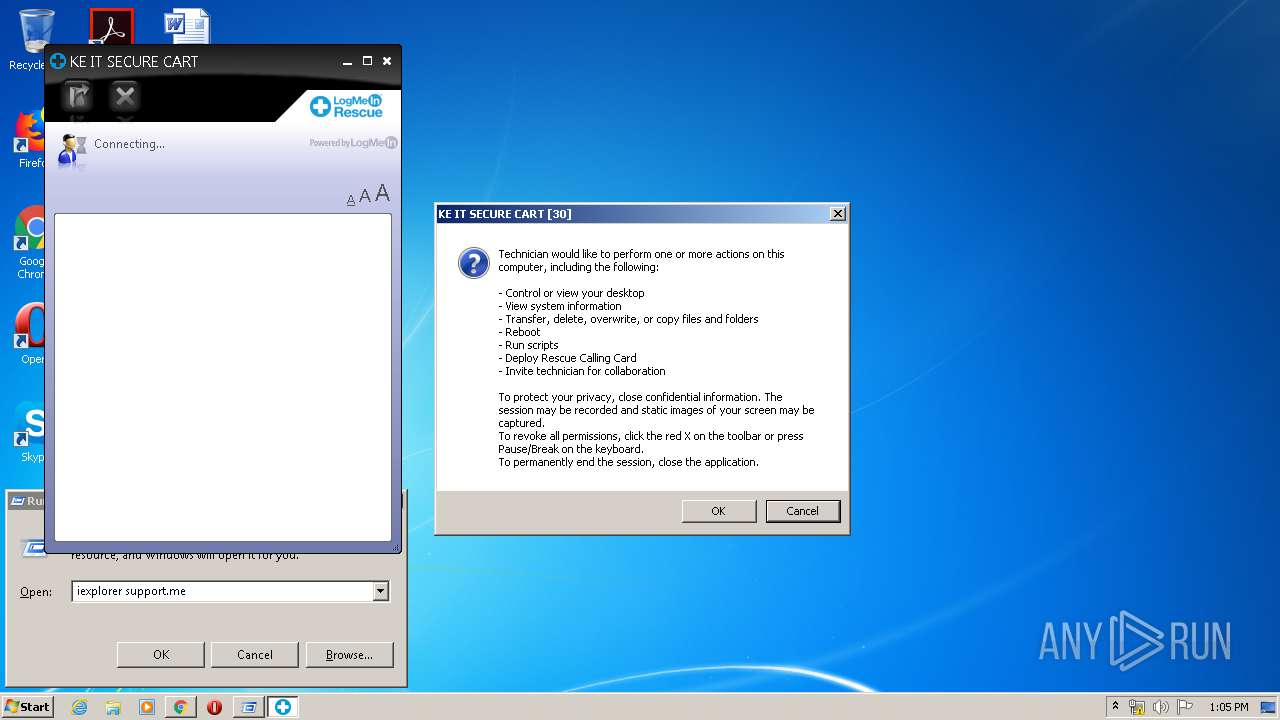Click the '- Reboot' line in dialog
The image size is (1280, 720).
tap(520, 332)
